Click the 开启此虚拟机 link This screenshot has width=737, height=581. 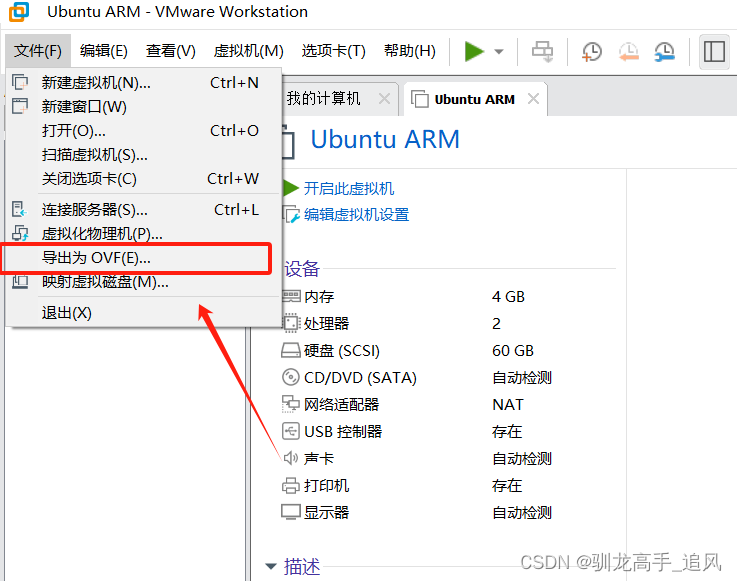349,188
